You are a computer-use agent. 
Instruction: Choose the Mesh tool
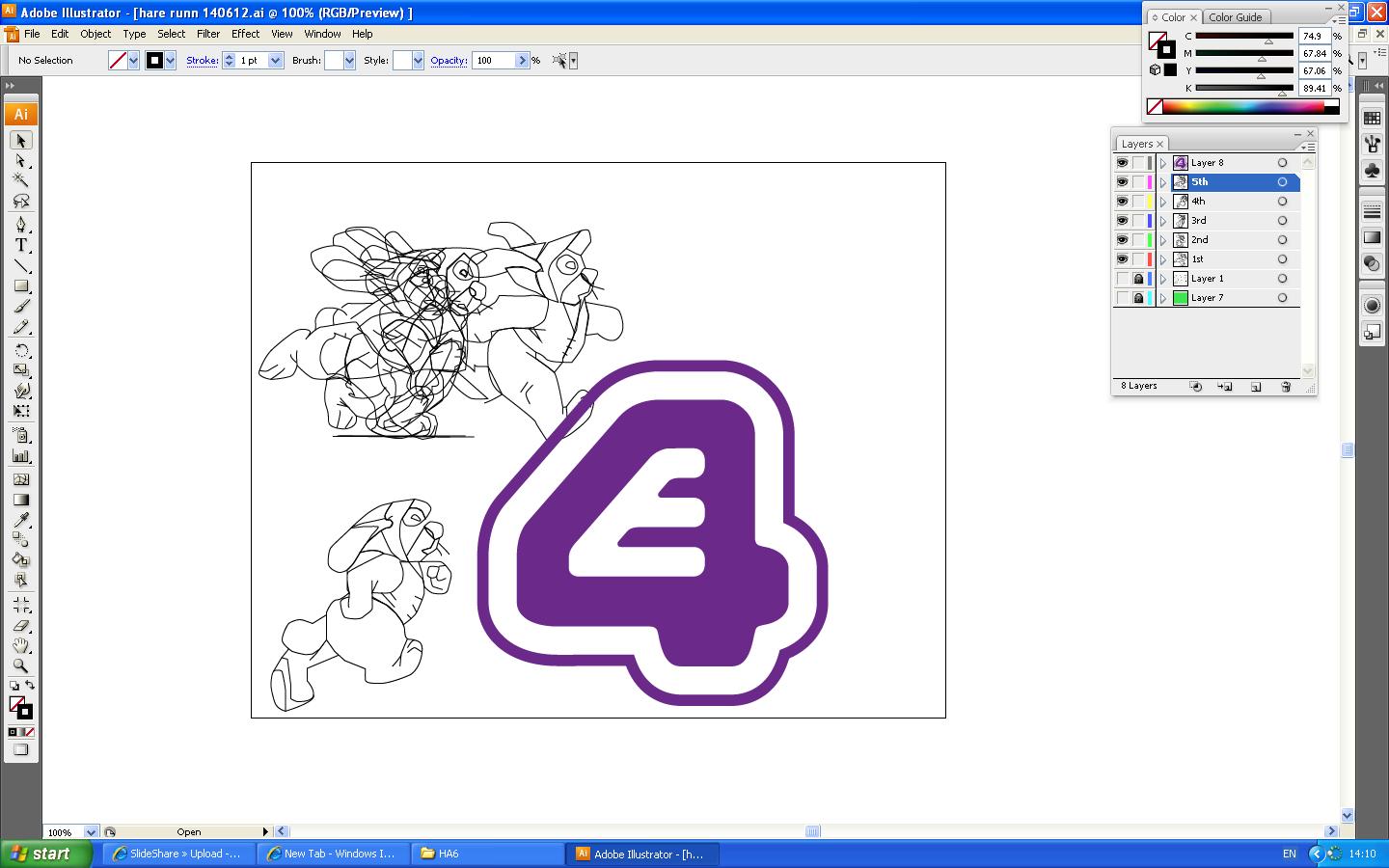[x=20, y=479]
